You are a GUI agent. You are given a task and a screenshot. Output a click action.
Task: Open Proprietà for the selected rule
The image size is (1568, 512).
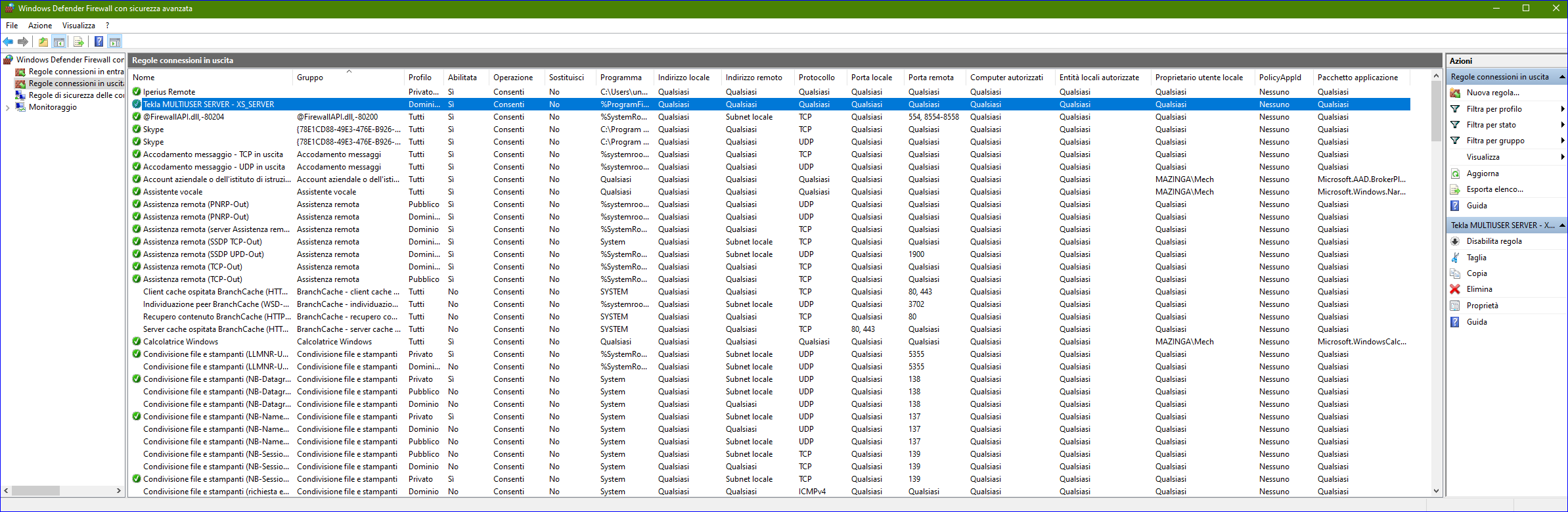pyautogui.click(x=1482, y=306)
